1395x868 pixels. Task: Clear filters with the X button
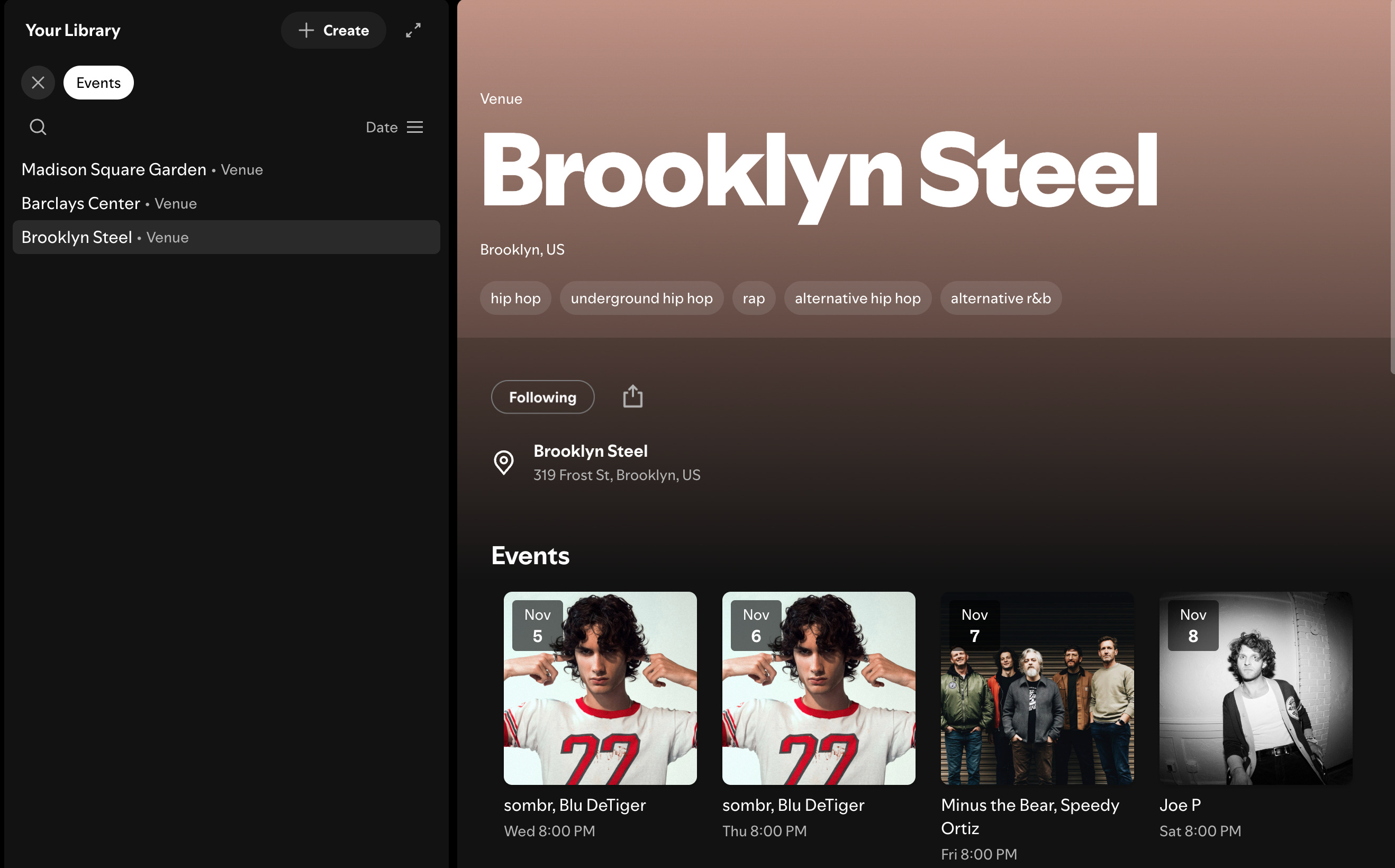tap(38, 83)
